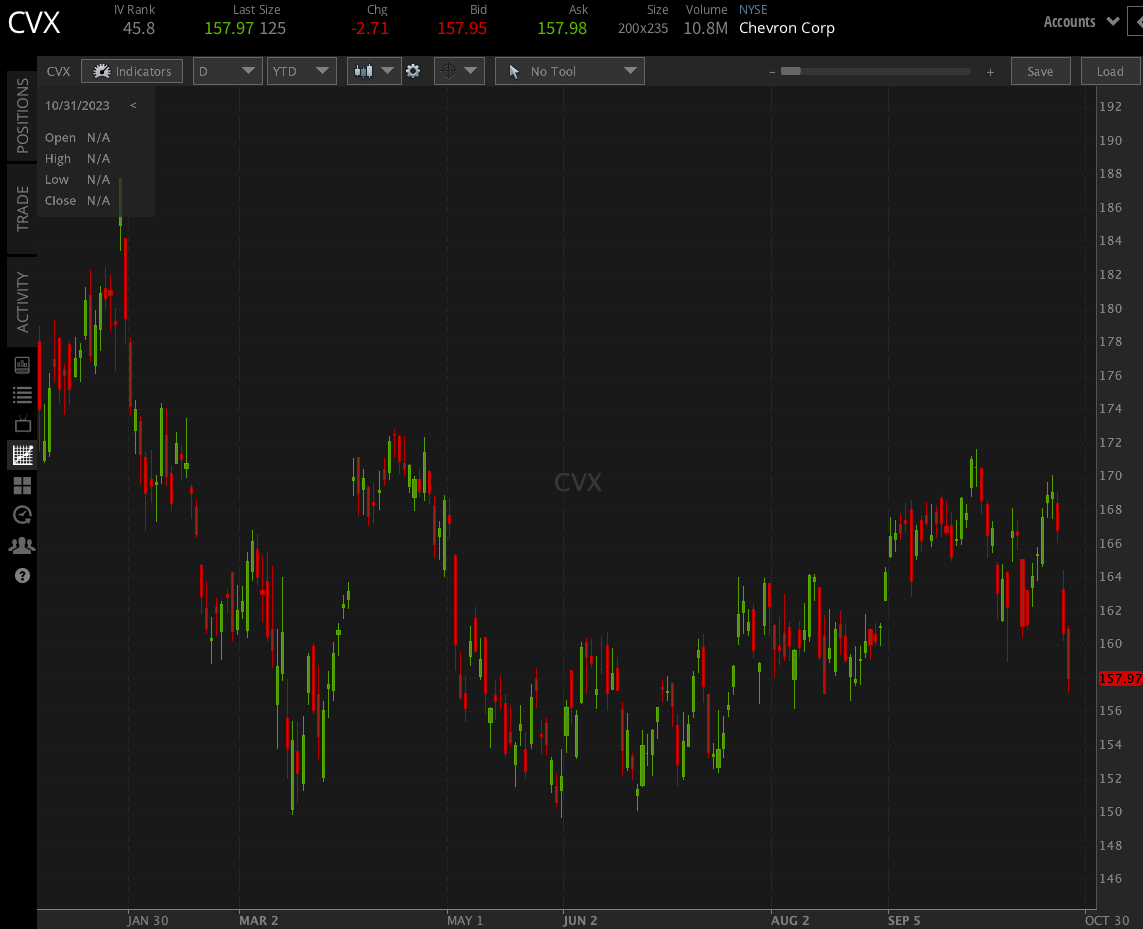Open the YTD range dropdown
This screenshot has width=1143, height=929.
coord(301,71)
